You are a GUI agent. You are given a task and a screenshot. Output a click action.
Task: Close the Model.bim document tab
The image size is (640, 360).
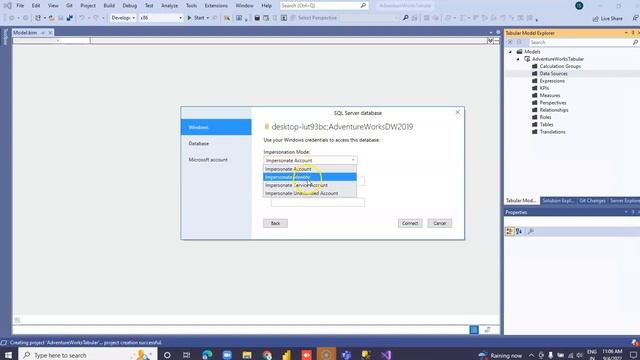tap(50, 33)
